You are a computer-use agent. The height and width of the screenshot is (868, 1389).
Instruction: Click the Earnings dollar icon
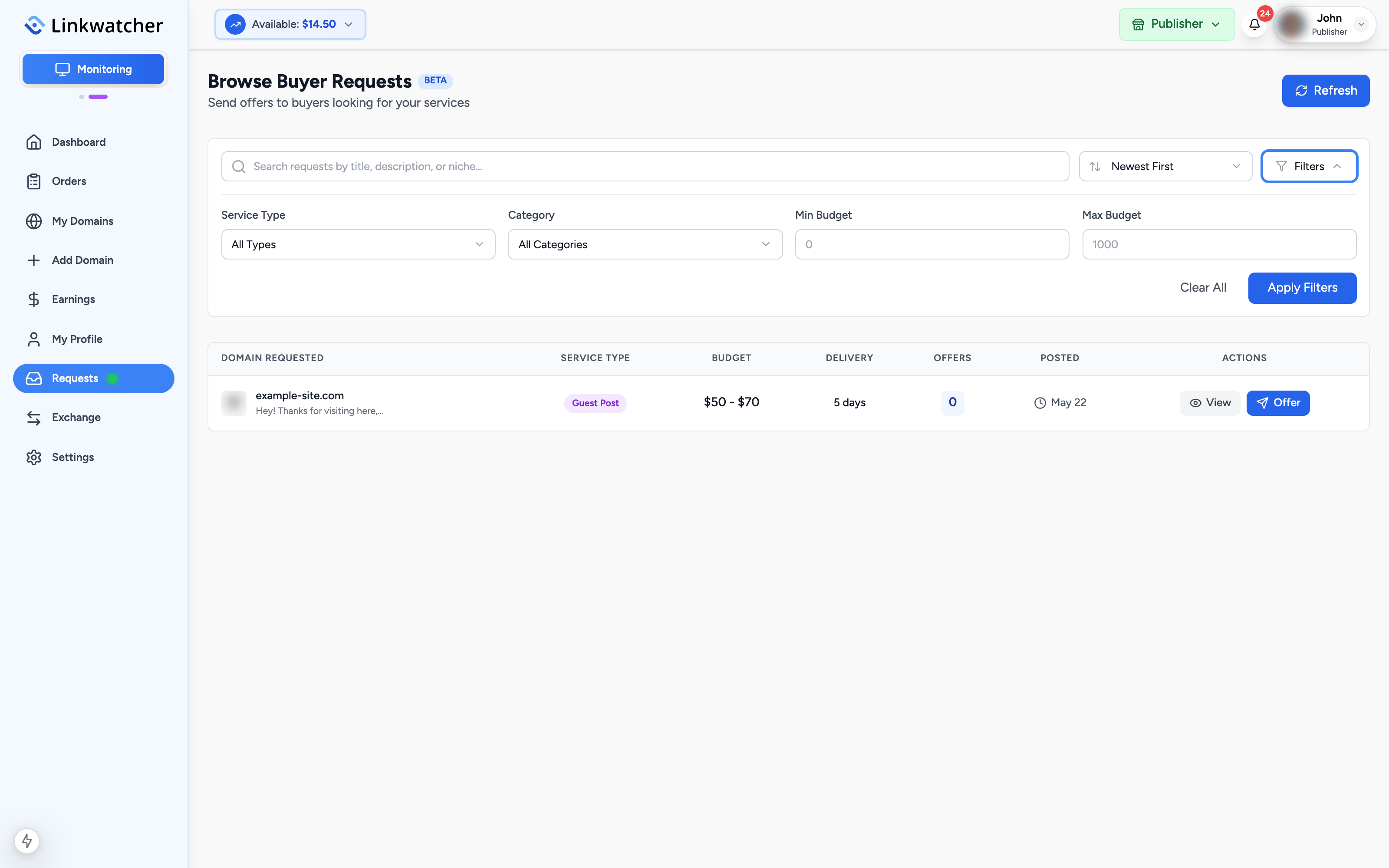coord(34,299)
